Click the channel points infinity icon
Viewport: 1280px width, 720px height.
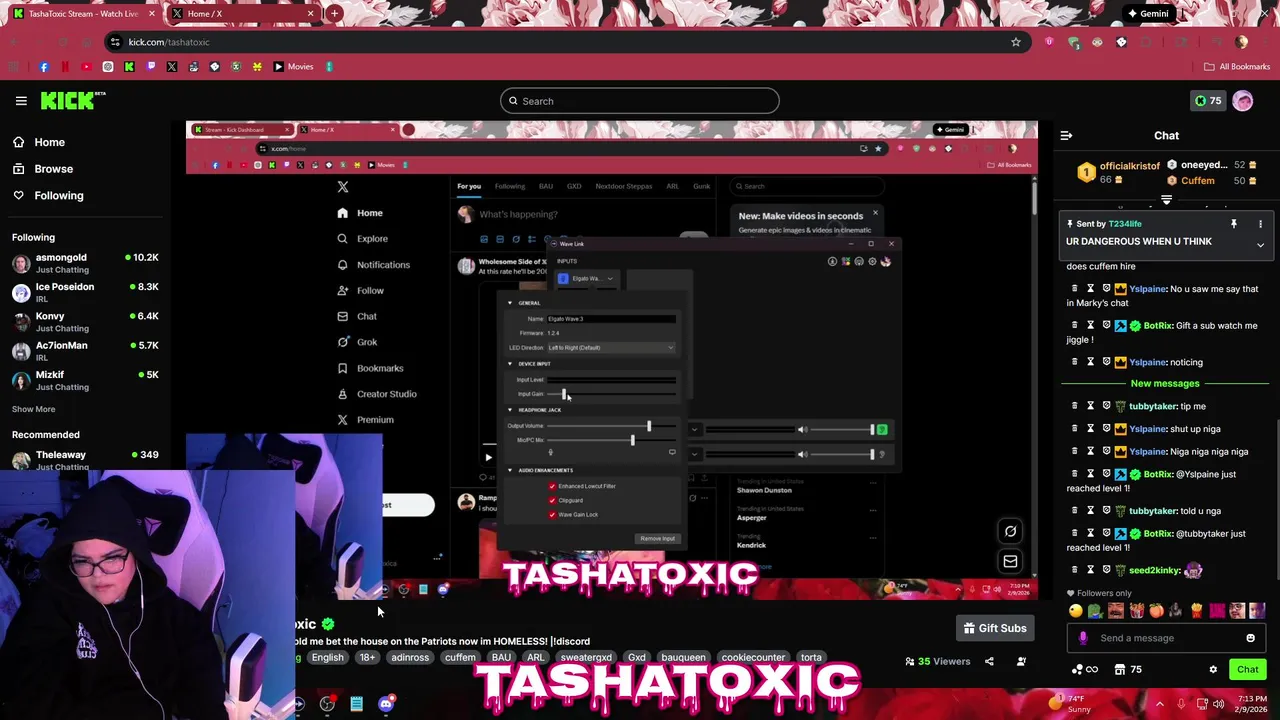point(1084,670)
